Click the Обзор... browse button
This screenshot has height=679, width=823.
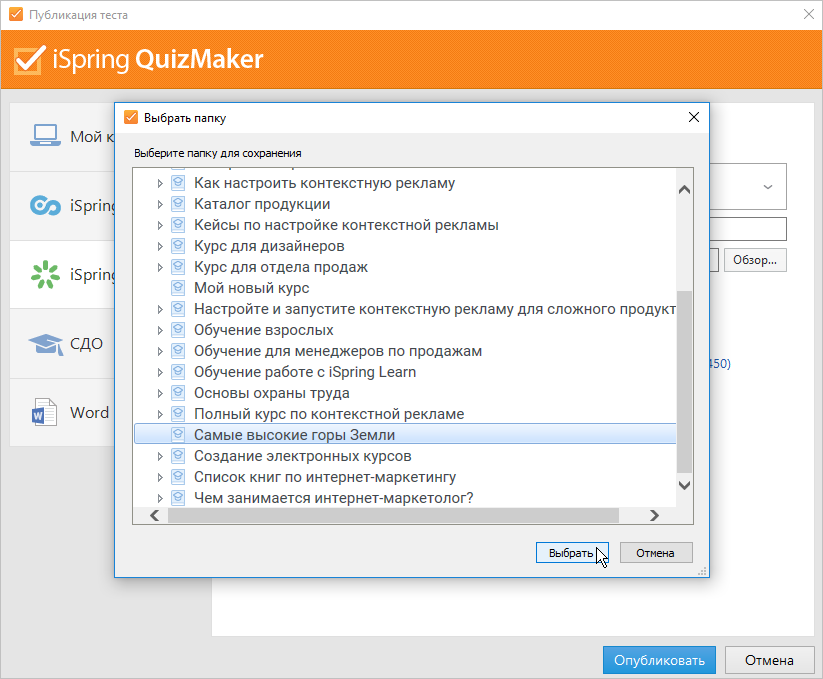coord(755,260)
